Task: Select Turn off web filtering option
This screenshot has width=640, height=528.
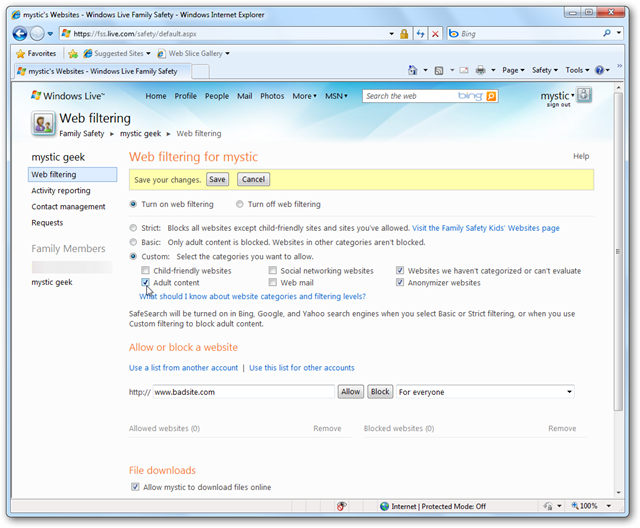Action: (240, 204)
